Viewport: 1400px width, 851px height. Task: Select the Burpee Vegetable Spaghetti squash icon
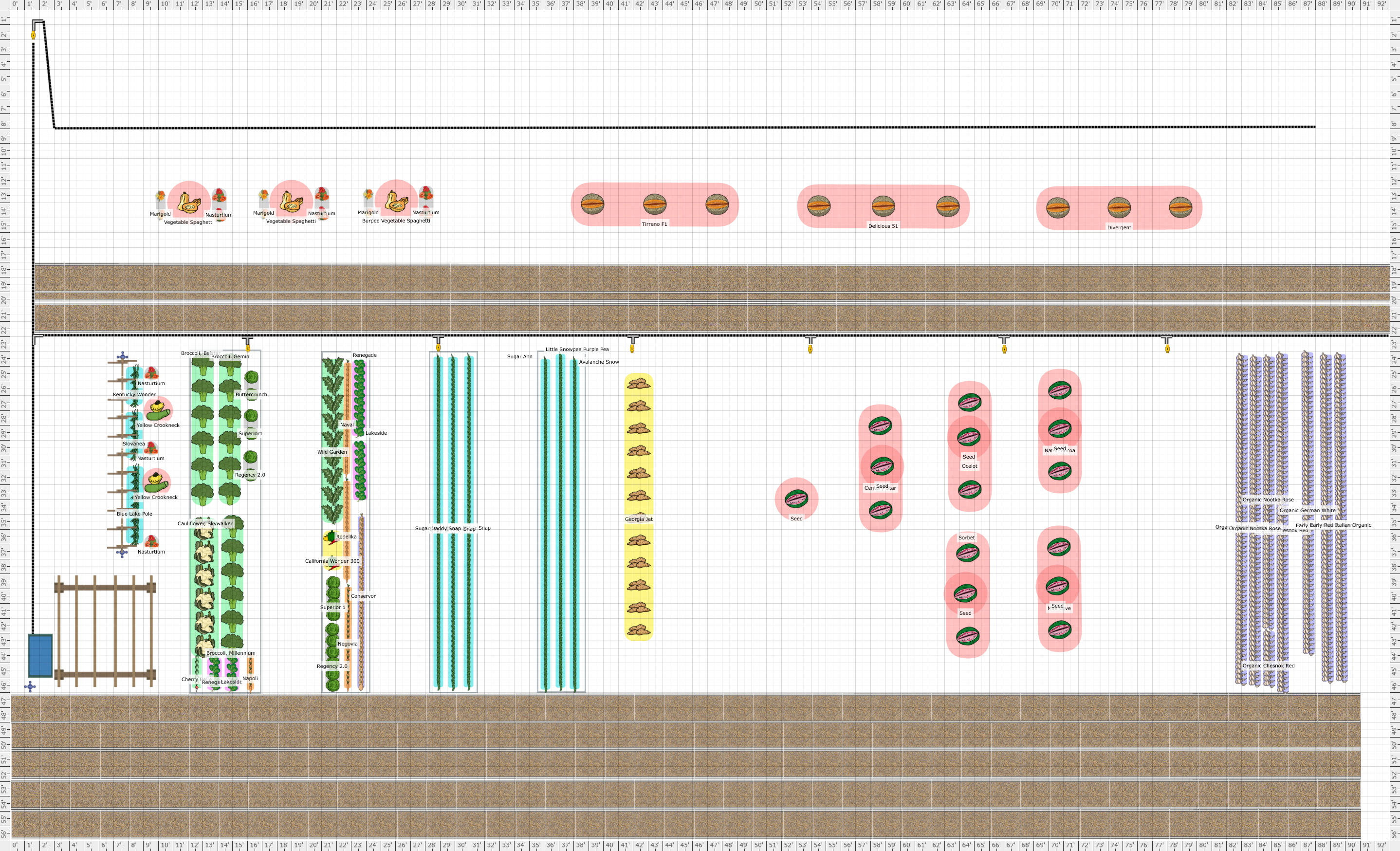[x=396, y=201]
